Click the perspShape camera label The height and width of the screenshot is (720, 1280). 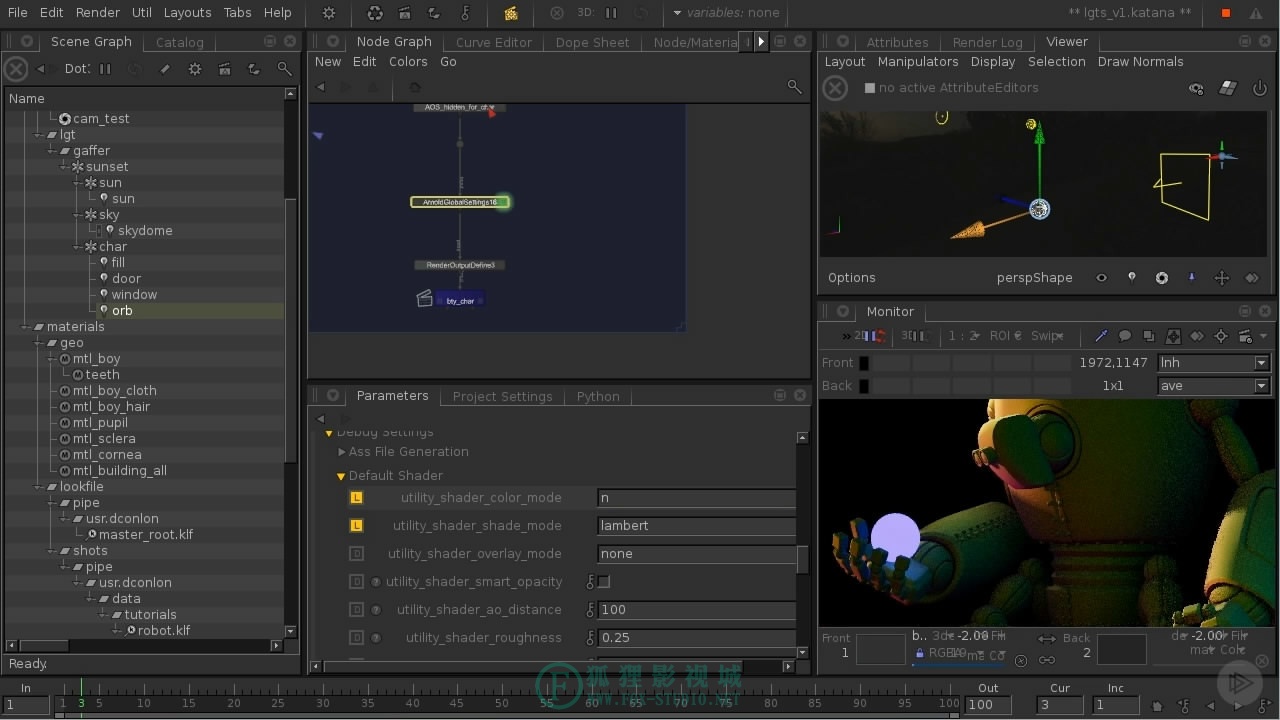pyautogui.click(x=1035, y=278)
